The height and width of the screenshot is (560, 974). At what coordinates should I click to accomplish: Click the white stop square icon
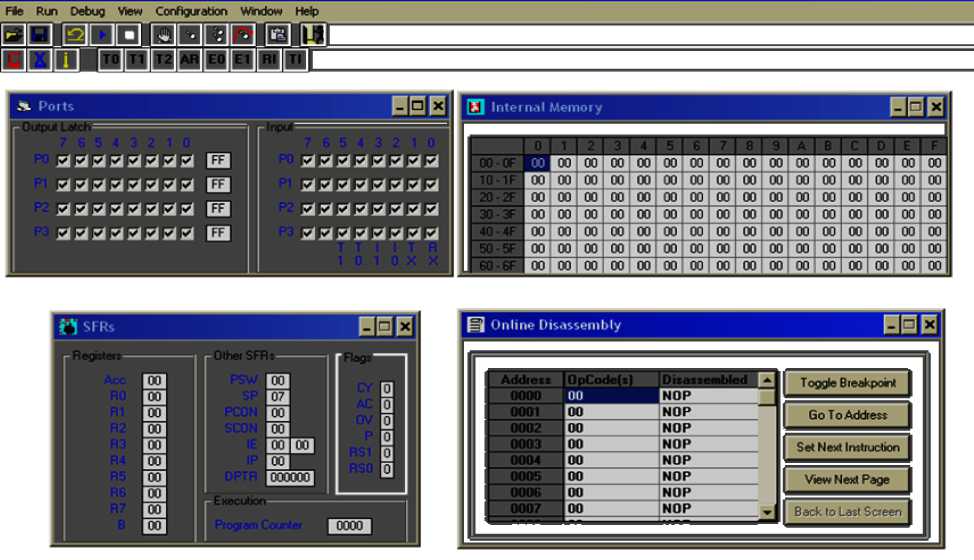tap(129, 35)
